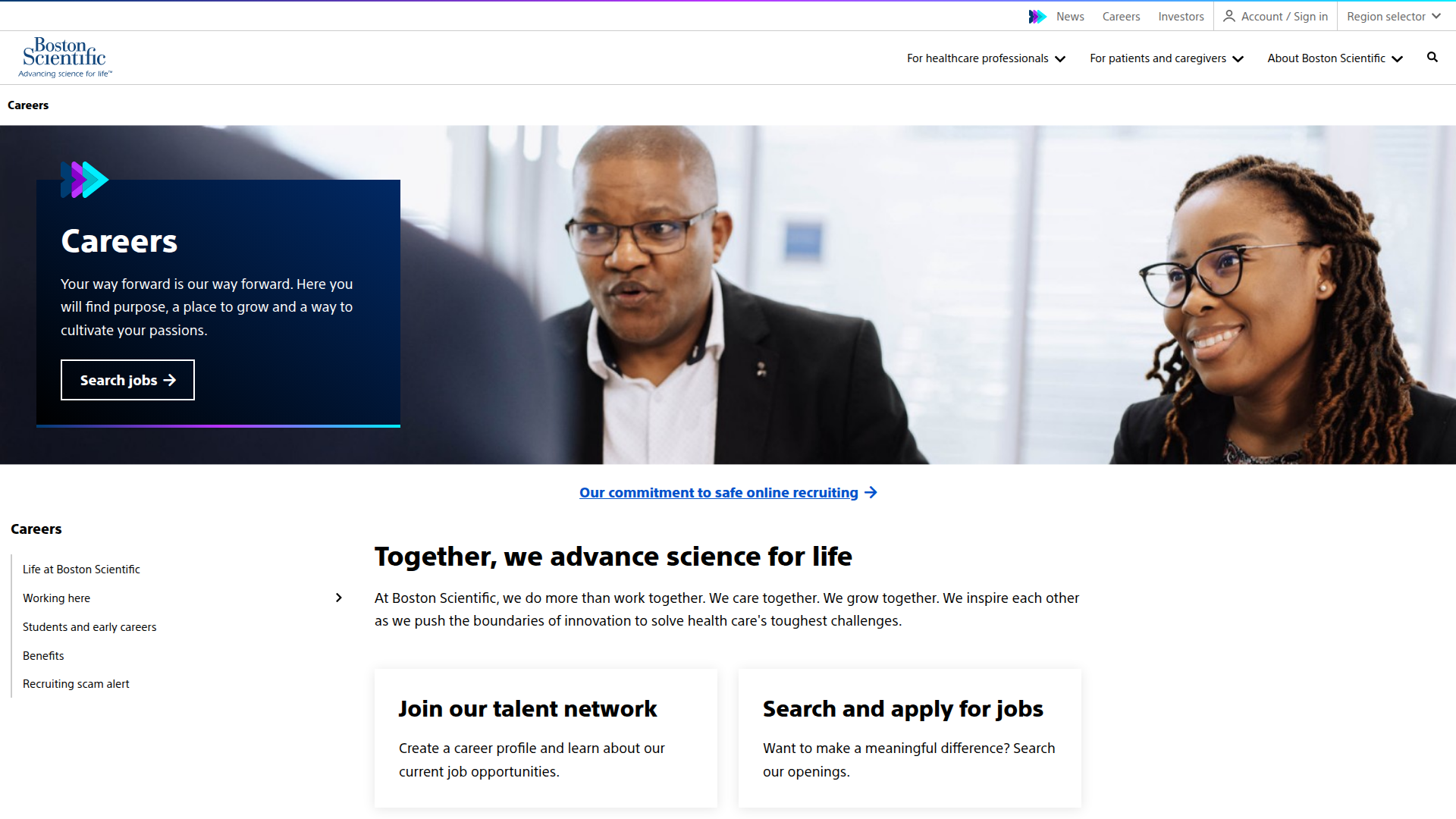Viewport: 1456px width, 819px height.
Task: Click the arrow after safe online recruiting link
Action: coord(871,493)
